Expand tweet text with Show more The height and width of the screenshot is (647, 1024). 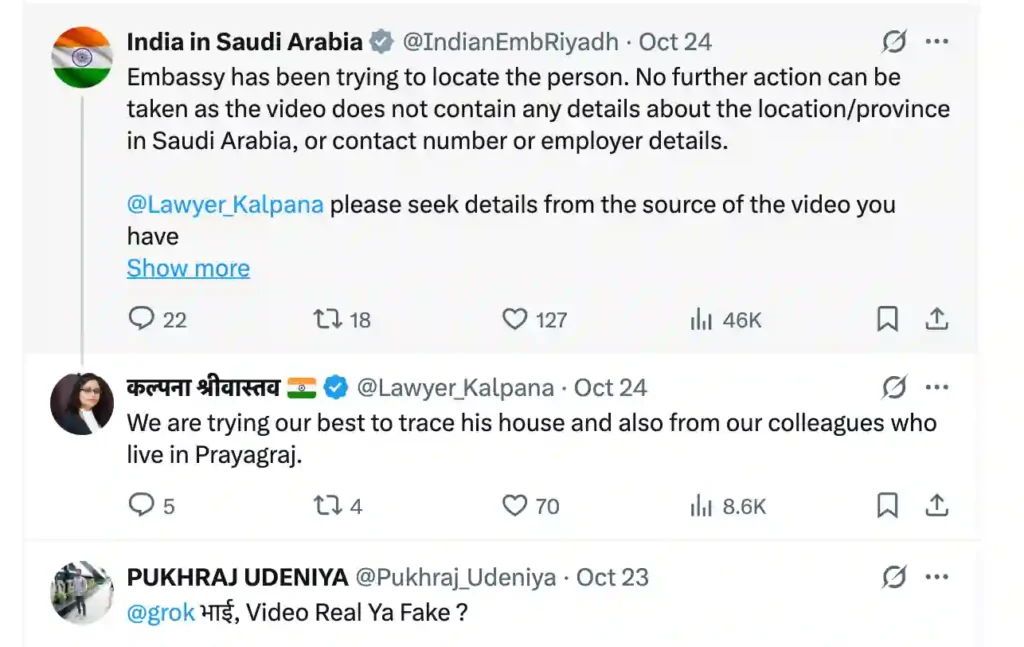(x=188, y=268)
